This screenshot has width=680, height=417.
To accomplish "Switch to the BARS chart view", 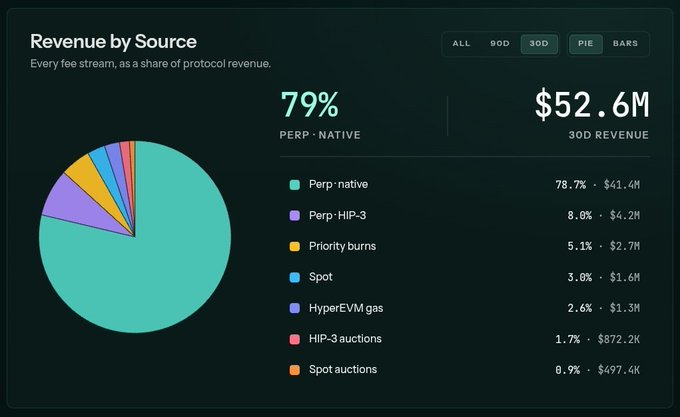I will [x=625, y=44].
